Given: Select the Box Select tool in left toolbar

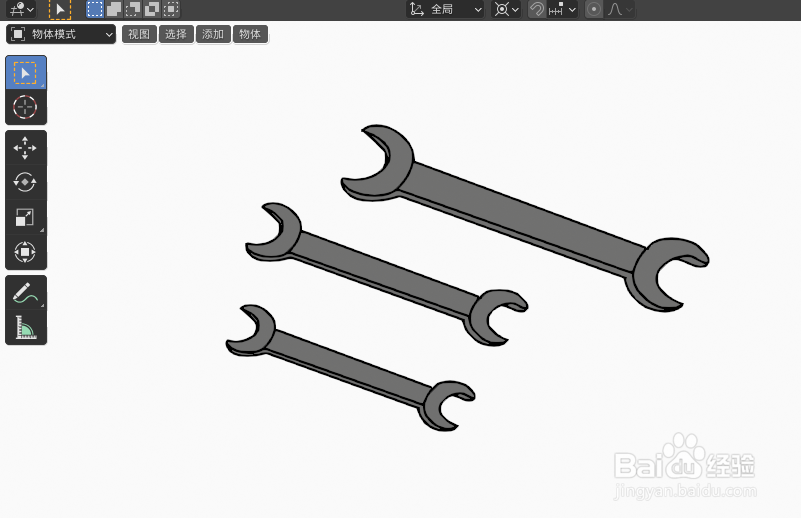Looking at the screenshot, I should [26, 73].
